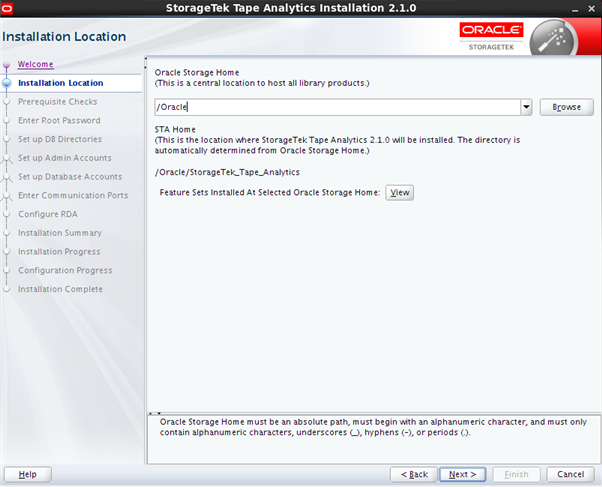Screen dimensions: 602x487
Task: Click the Oracle StorageTek logo
Action: click(x=491, y=36)
